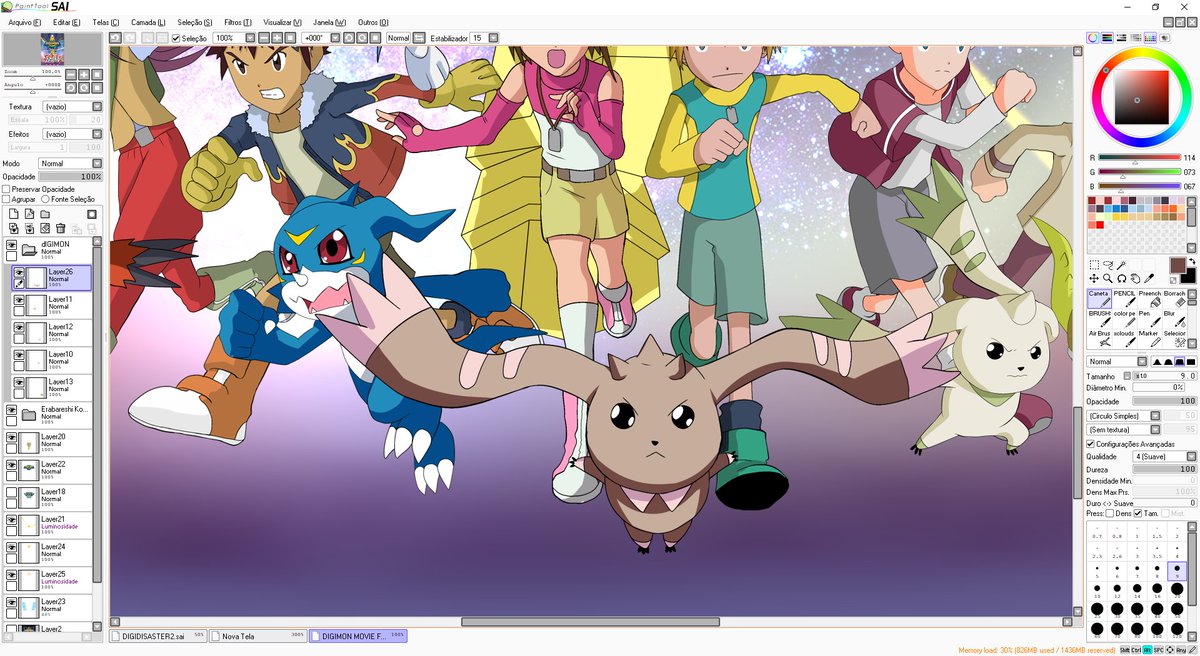Select the PENCIL brush tool

click(x=1124, y=298)
